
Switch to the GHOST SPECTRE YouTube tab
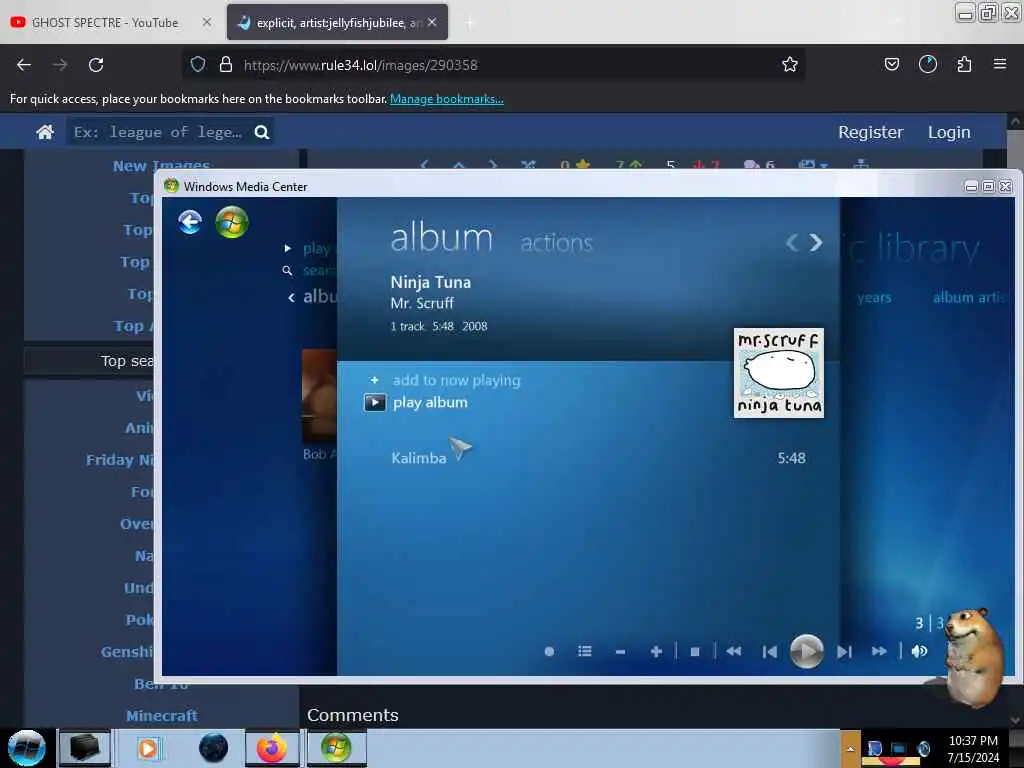pos(104,23)
